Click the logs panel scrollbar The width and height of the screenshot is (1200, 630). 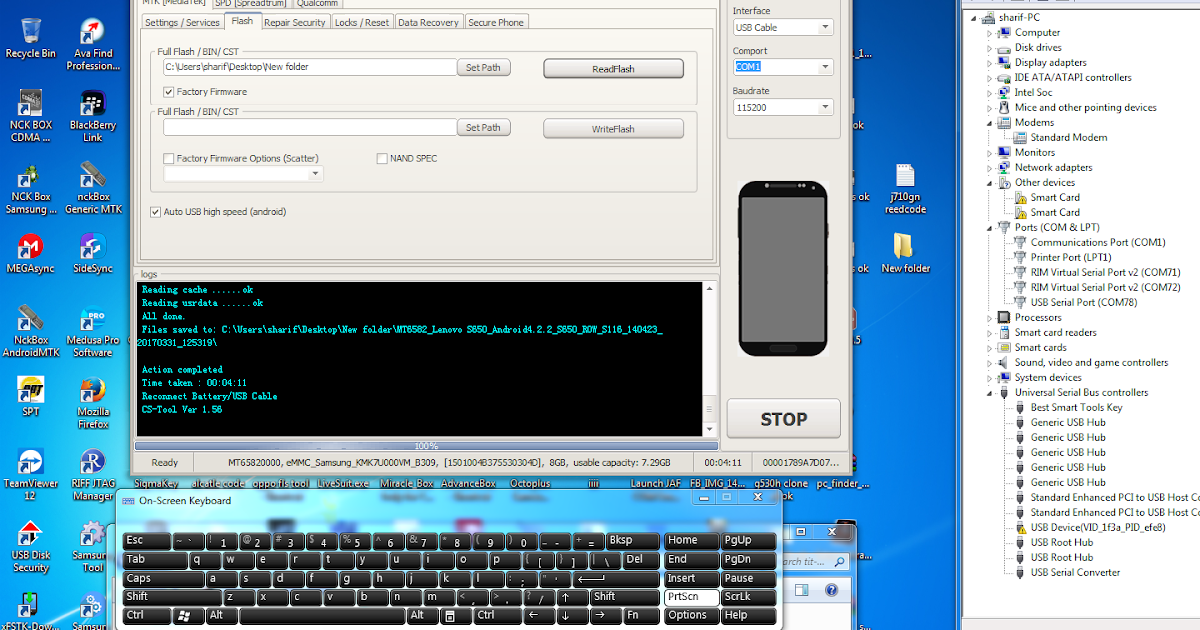click(711, 358)
